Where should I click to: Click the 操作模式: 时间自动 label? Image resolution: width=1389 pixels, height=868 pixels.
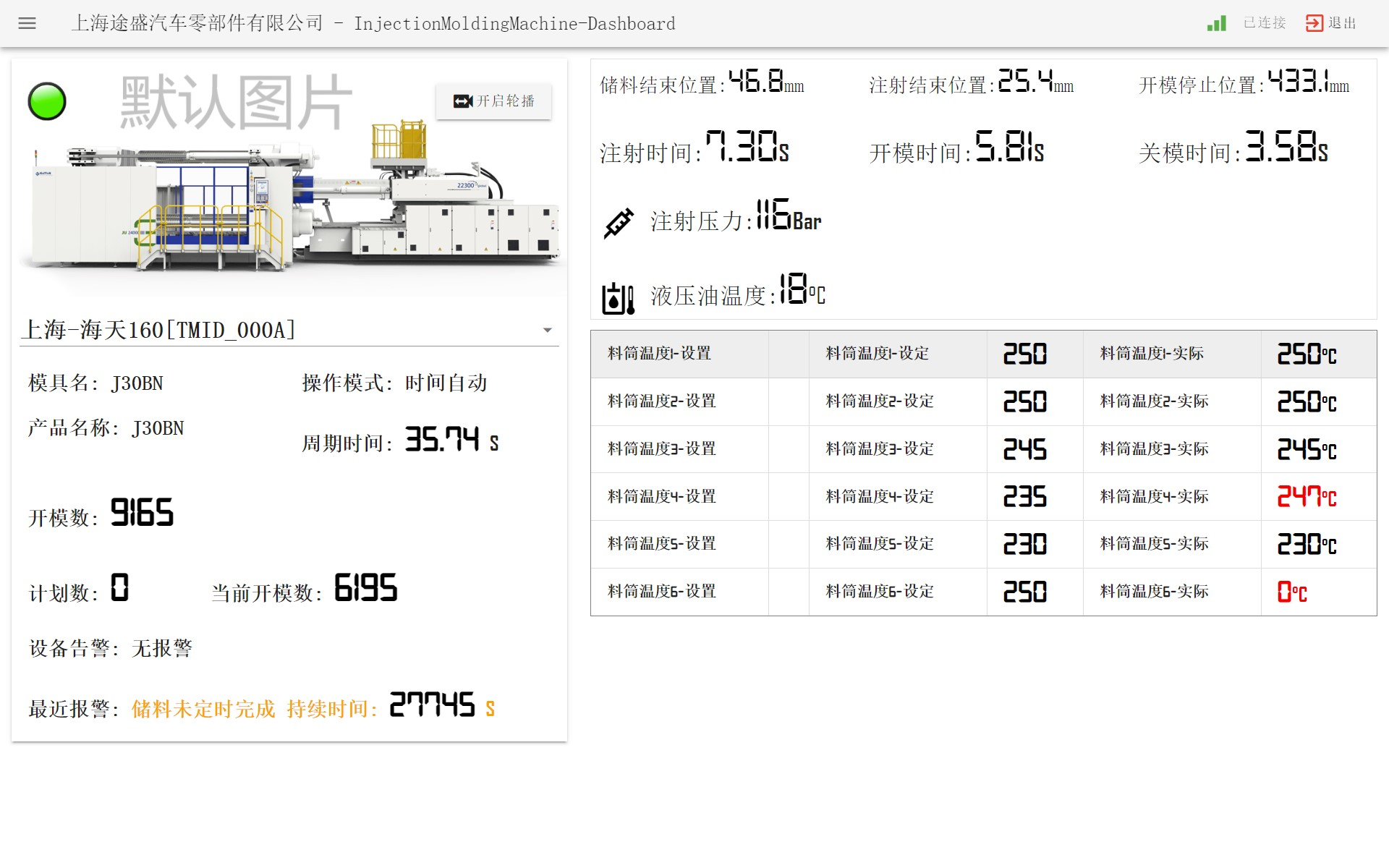[395, 383]
